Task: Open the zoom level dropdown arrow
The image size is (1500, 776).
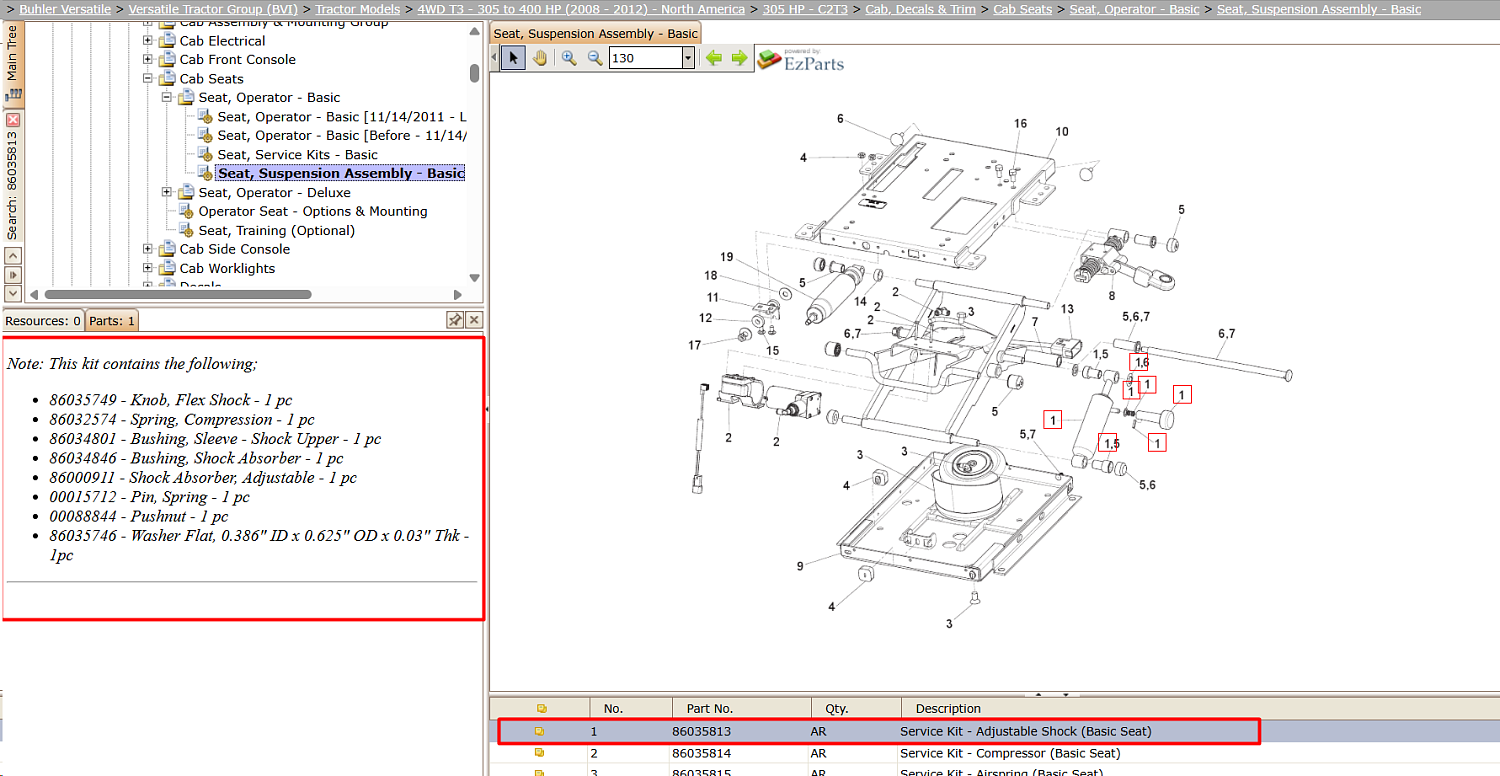Action: tap(688, 58)
